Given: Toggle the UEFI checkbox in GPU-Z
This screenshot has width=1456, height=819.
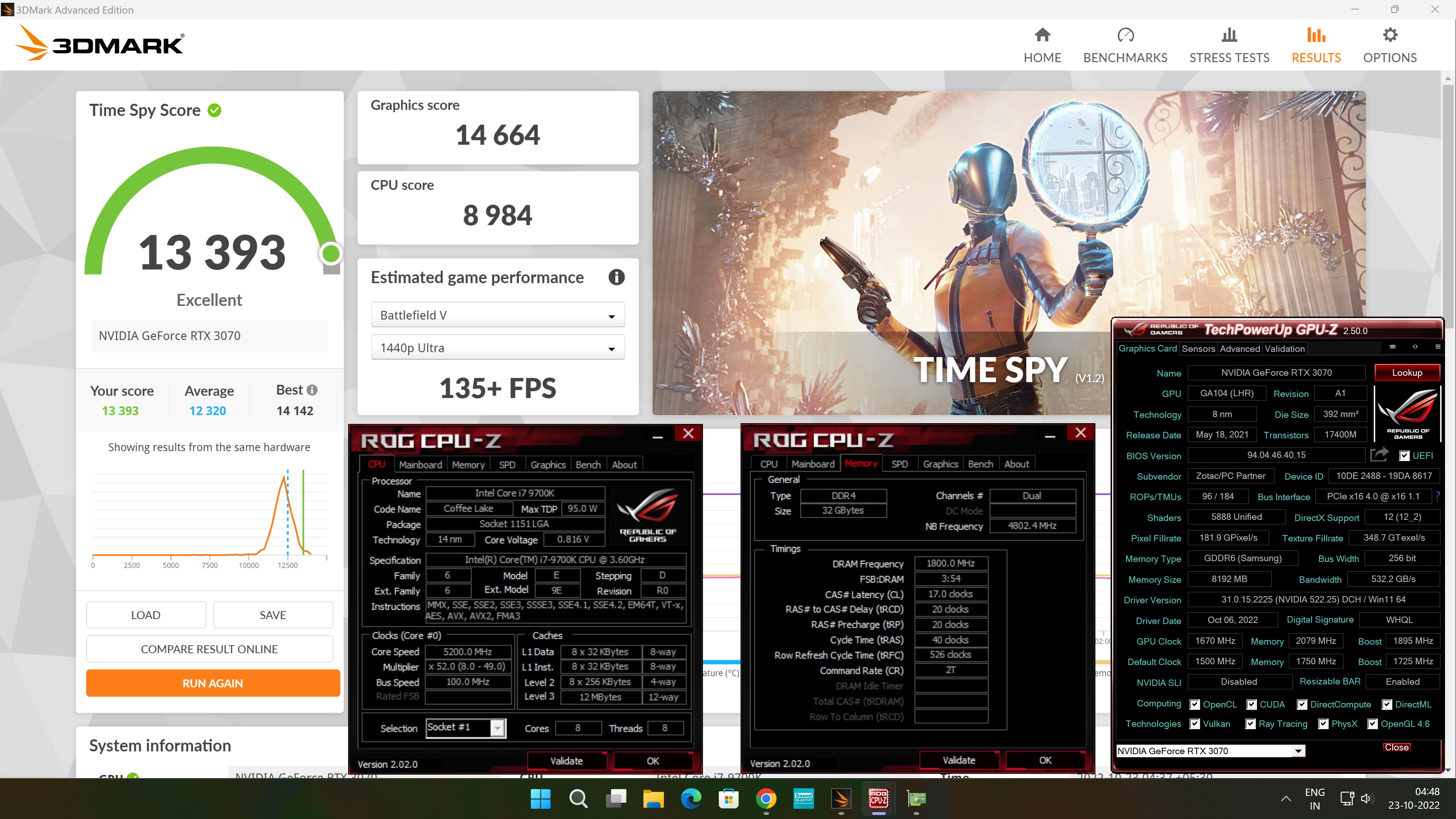Looking at the screenshot, I should [x=1404, y=455].
